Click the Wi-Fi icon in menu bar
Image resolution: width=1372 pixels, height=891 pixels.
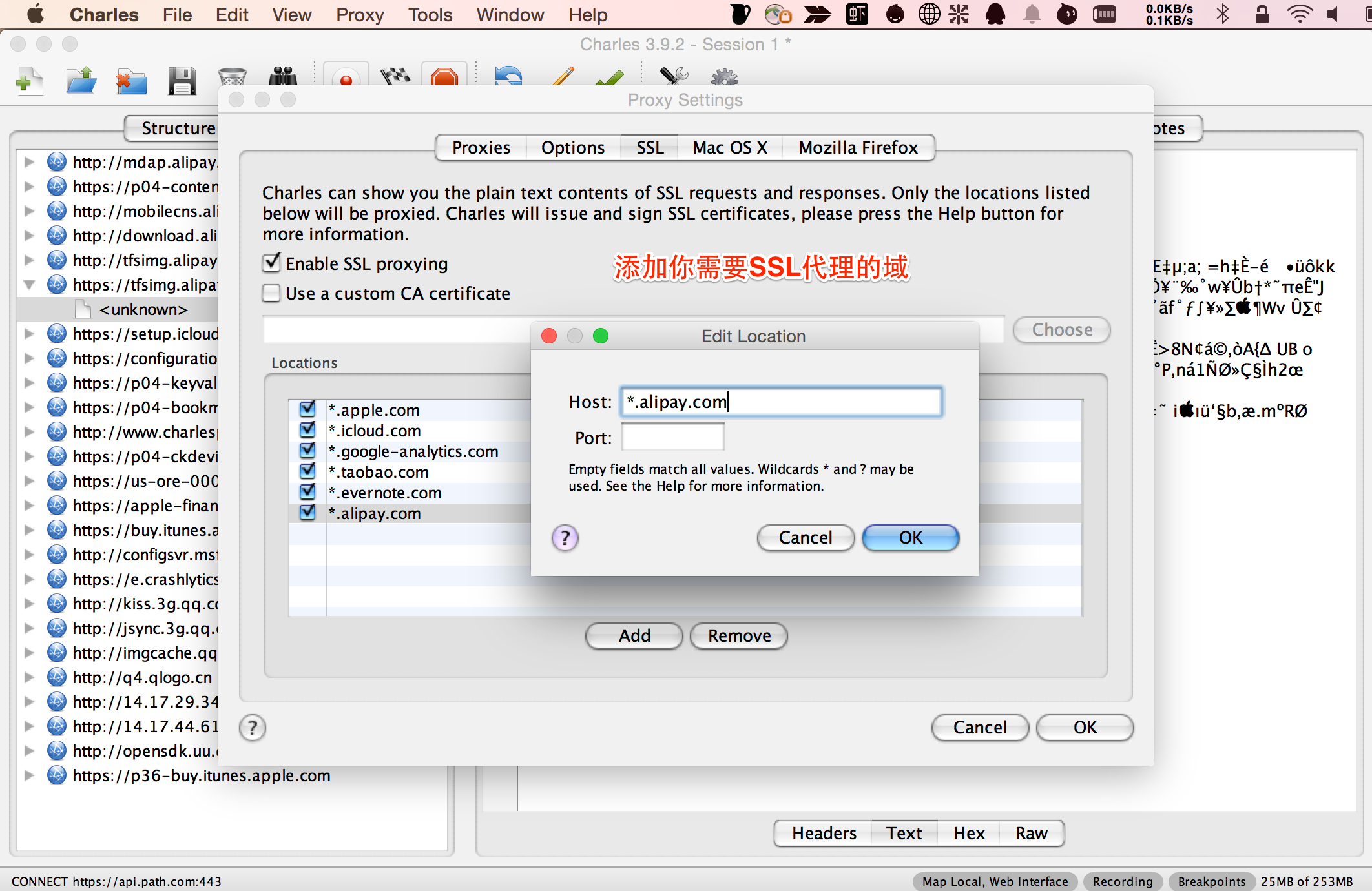[x=1300, y=14]
